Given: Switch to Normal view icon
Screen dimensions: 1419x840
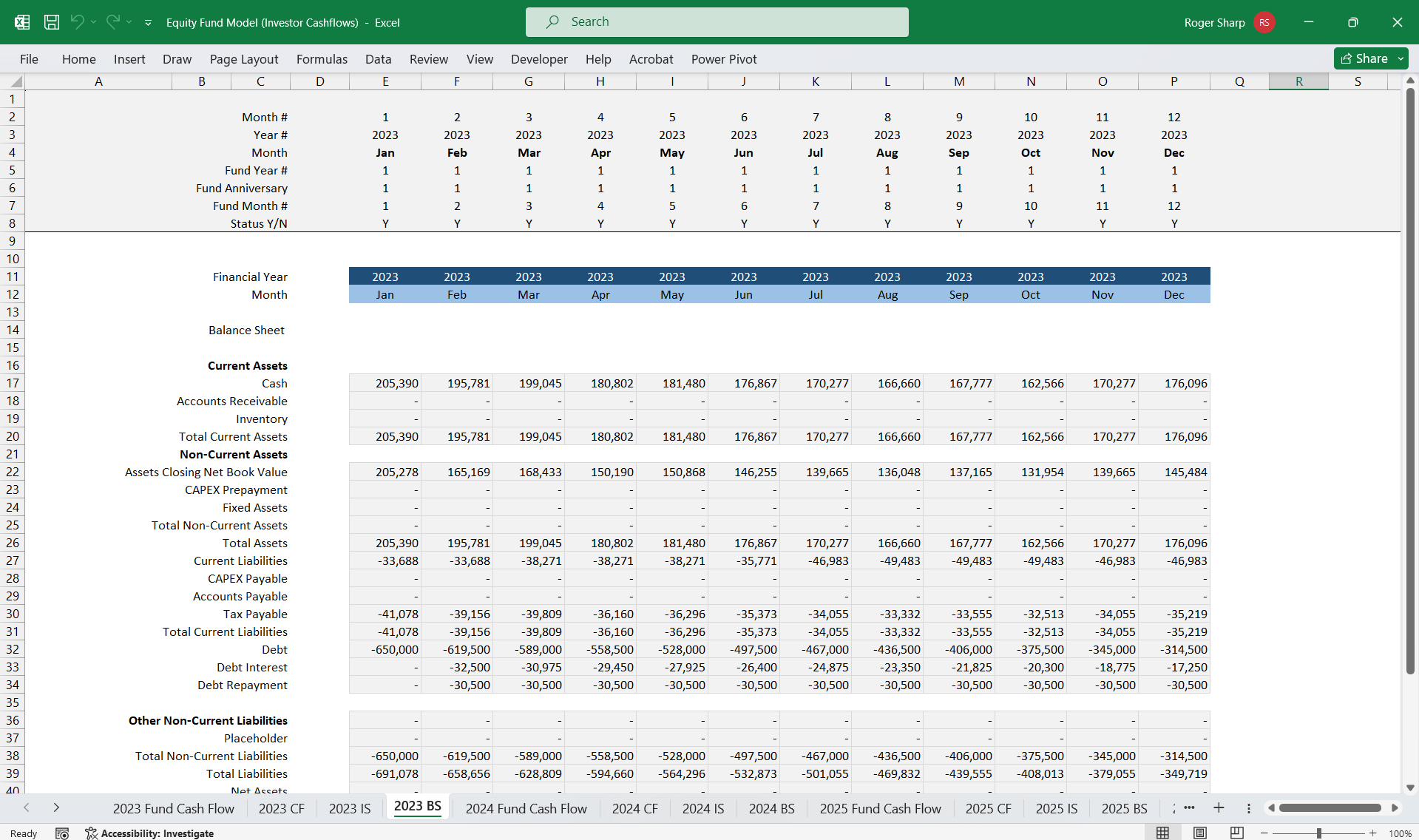Looking at the screenshot, I should (1162, 833).
